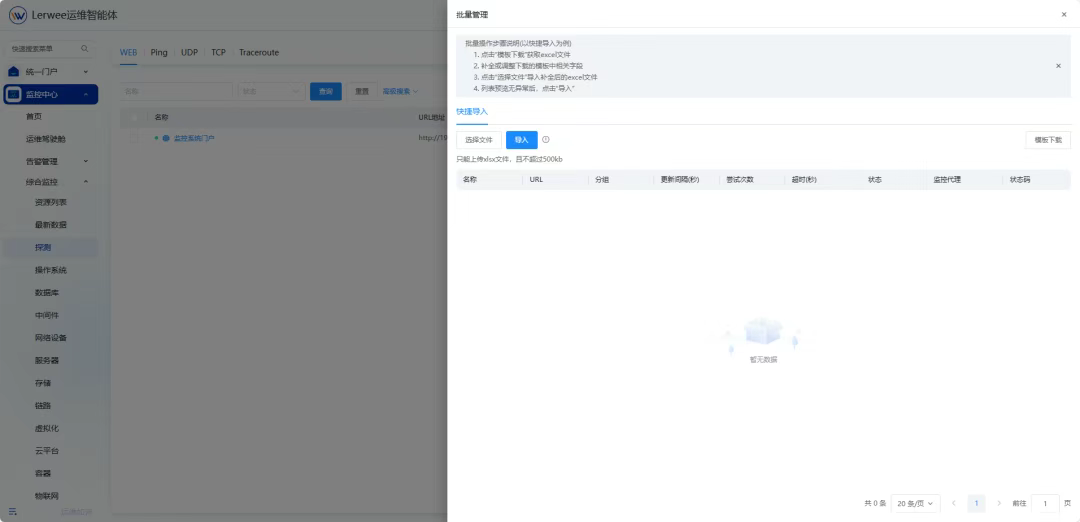Click the 统一门户 home icon
The height and width of the screenshot is (522, 1080).
point(14,72)
